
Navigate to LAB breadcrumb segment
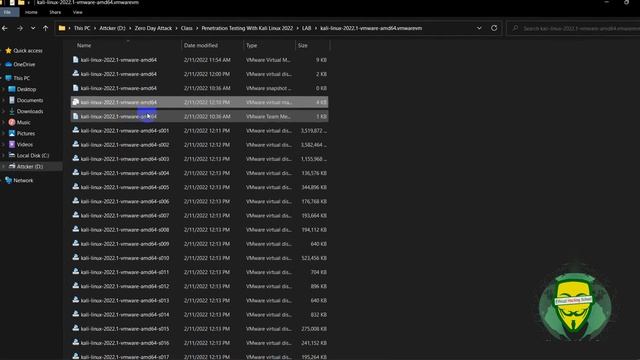click(x=307, y=28)
